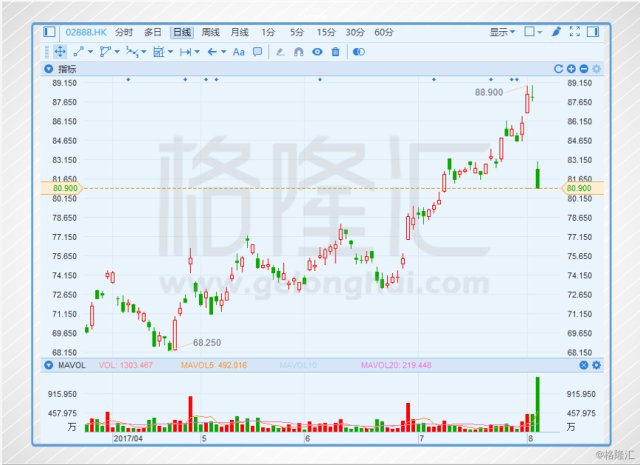Click the 80.900 price label on right axis
The width and height of the screenshot is (640, 465).
coord(577,187)
